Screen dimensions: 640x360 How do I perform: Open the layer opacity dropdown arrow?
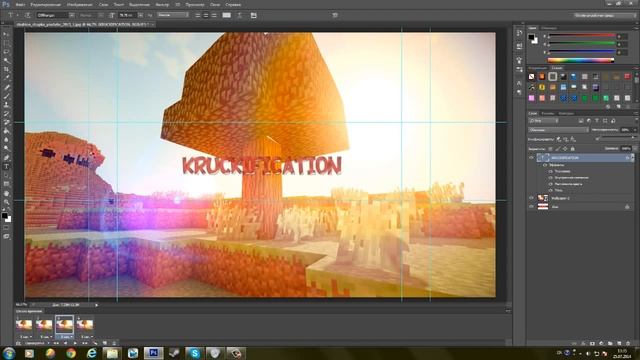point(634,130)
